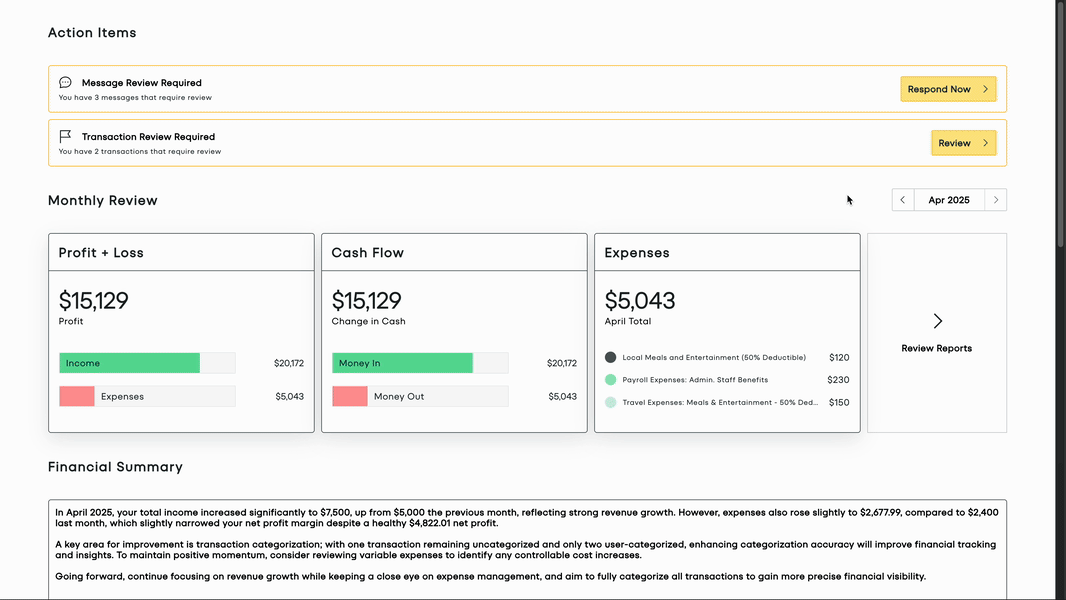Click the light green dot beside Travel Expenses

click(x=610, y=402)
